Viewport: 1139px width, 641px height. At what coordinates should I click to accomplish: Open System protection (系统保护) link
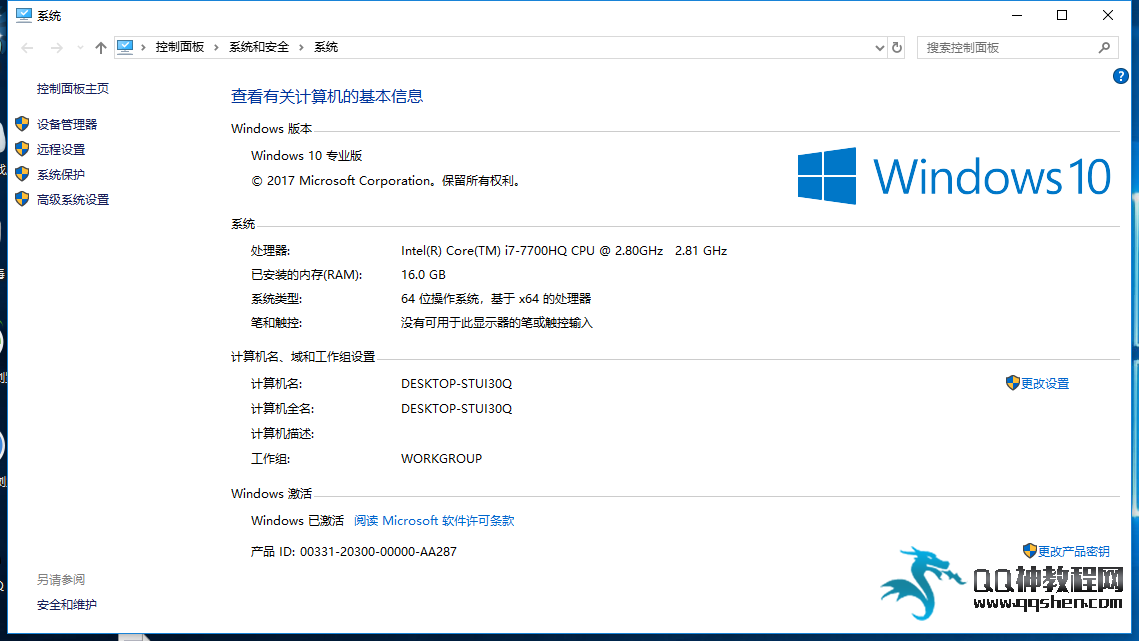click(x=61, y=174)
